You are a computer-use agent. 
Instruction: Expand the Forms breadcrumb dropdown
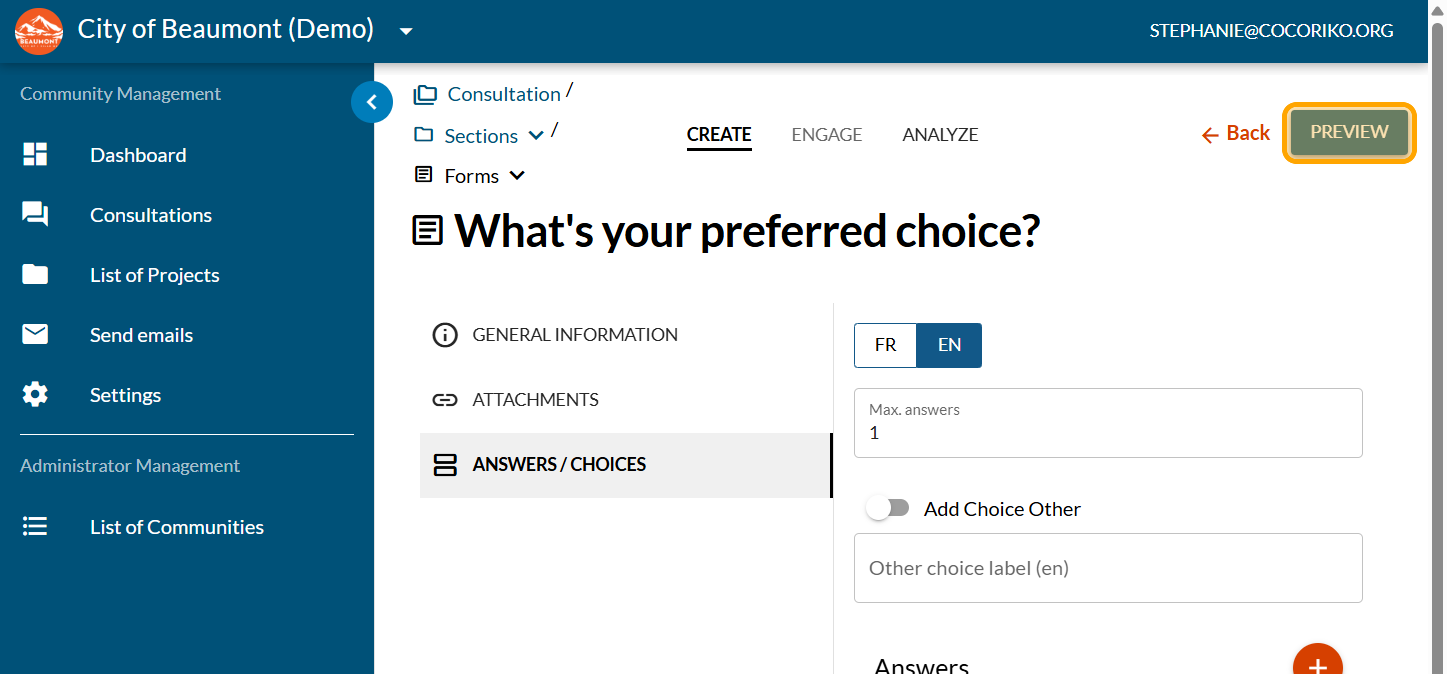517,176
